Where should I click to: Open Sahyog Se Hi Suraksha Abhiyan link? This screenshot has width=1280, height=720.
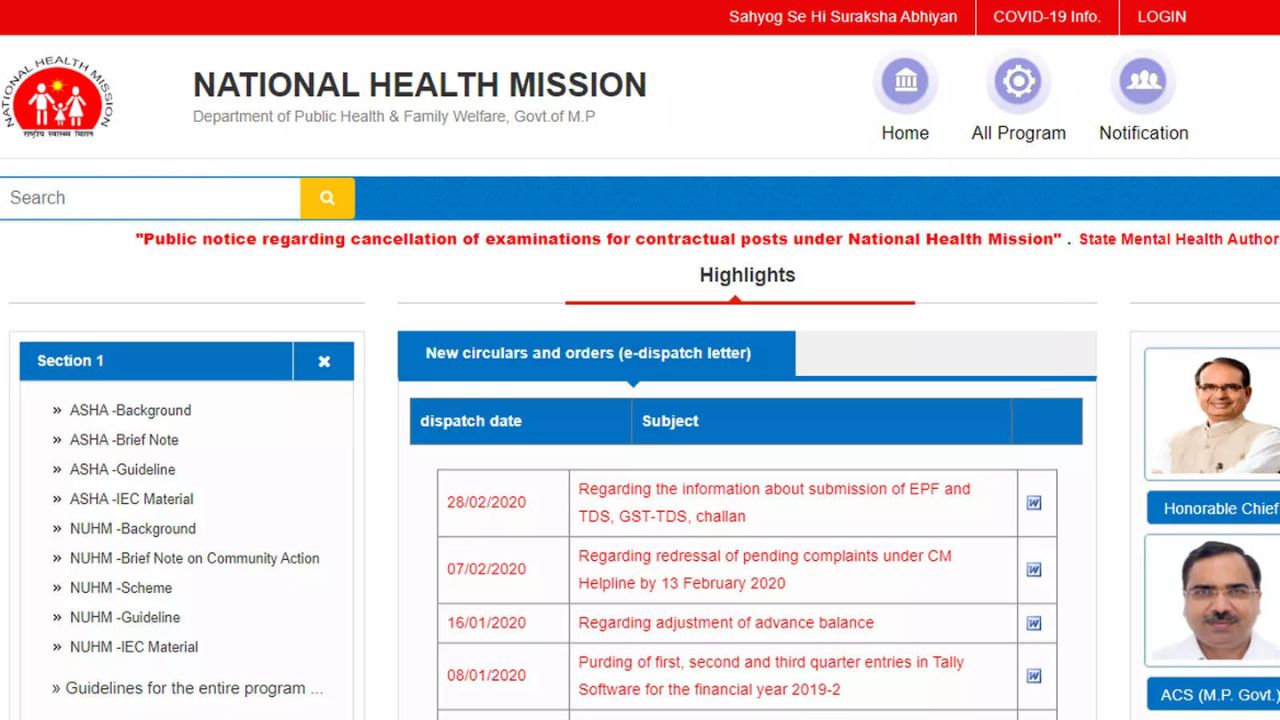[843, 17]
